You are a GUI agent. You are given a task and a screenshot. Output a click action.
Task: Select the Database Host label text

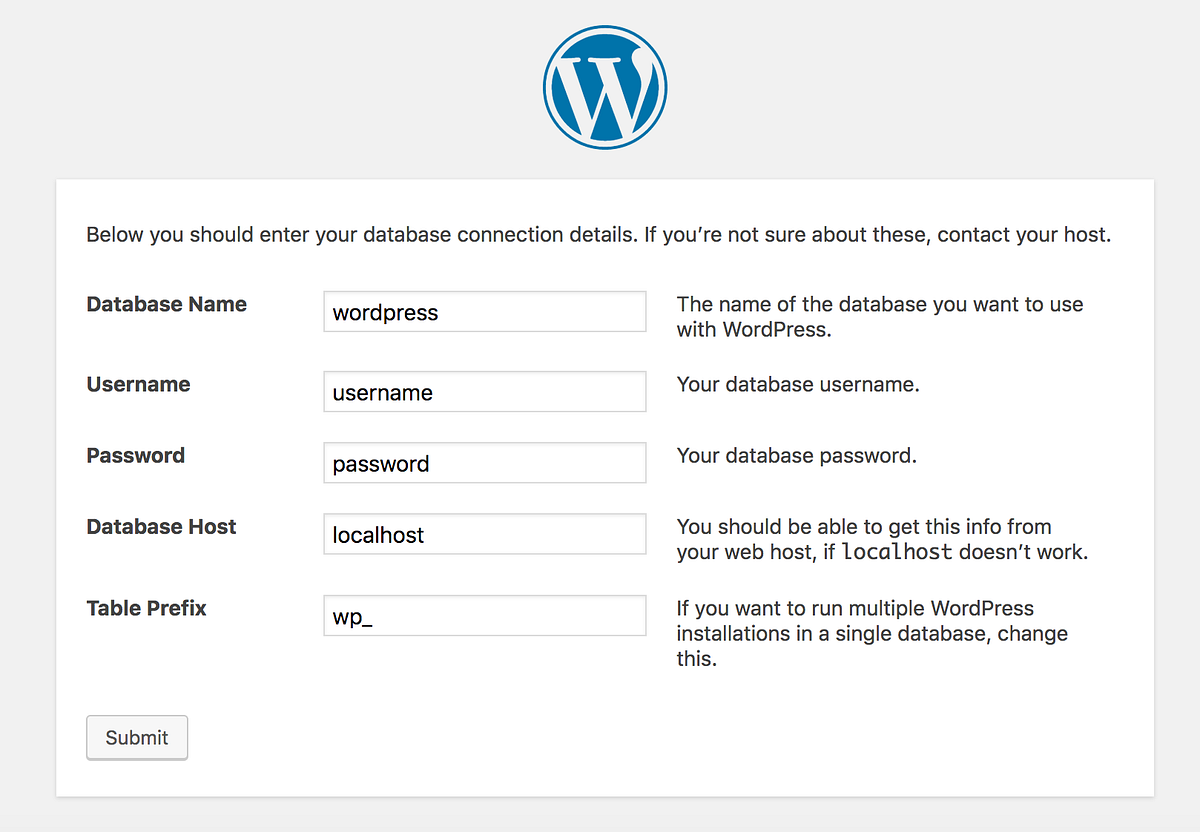click(161, 526)
